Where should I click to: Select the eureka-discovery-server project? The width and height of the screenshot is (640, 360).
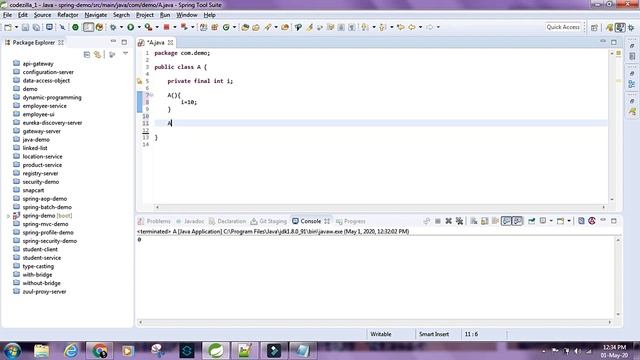click(x=52, y=123)
